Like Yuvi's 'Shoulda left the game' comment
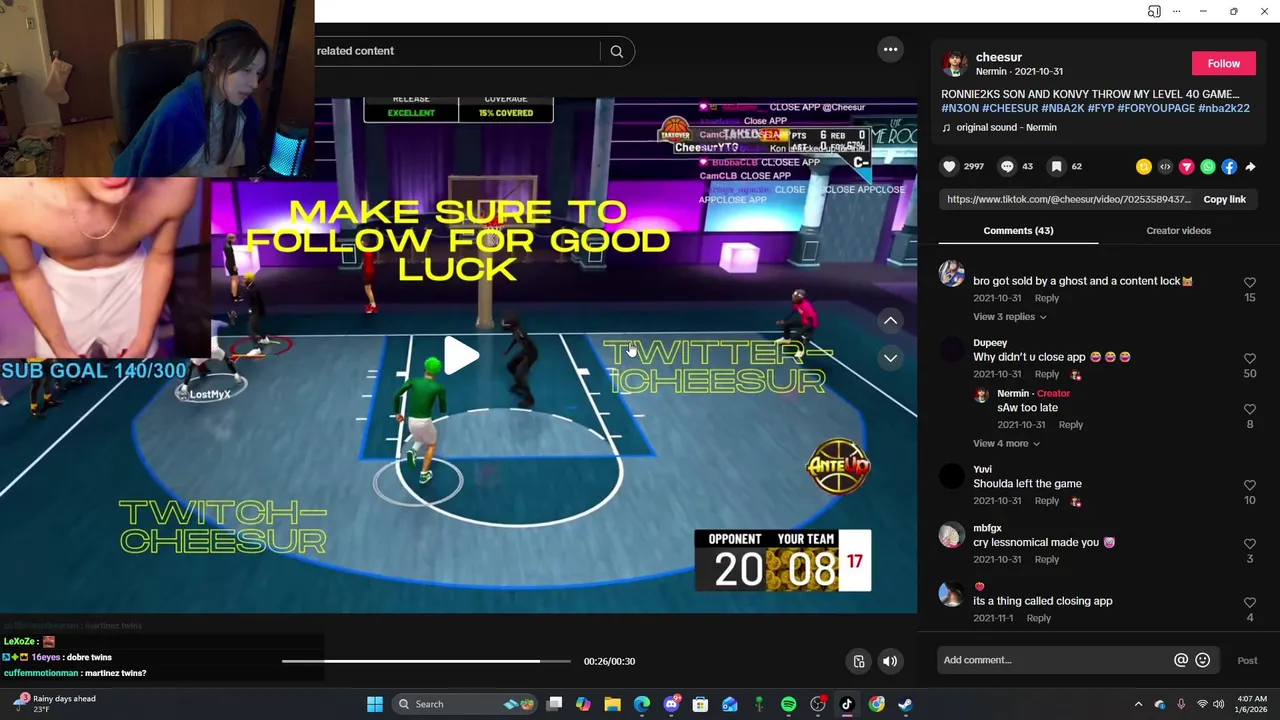 [1250, 486]
